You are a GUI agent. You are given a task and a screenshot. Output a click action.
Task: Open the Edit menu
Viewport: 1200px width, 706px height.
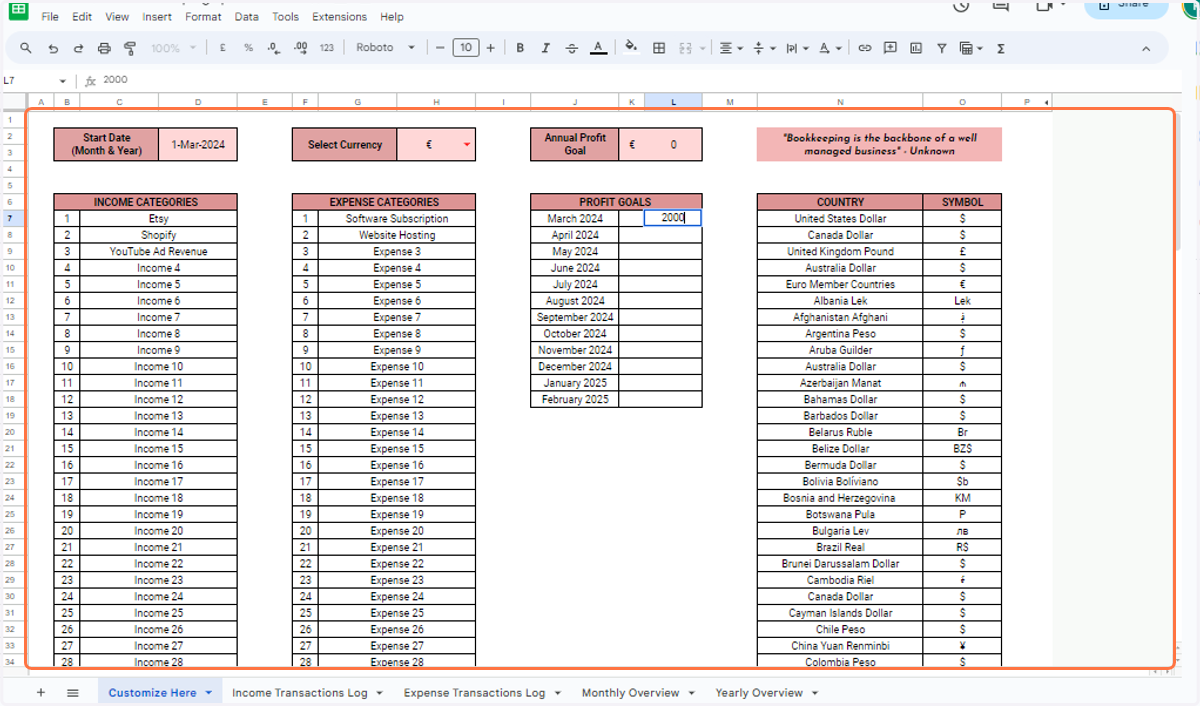click(82, 17)
